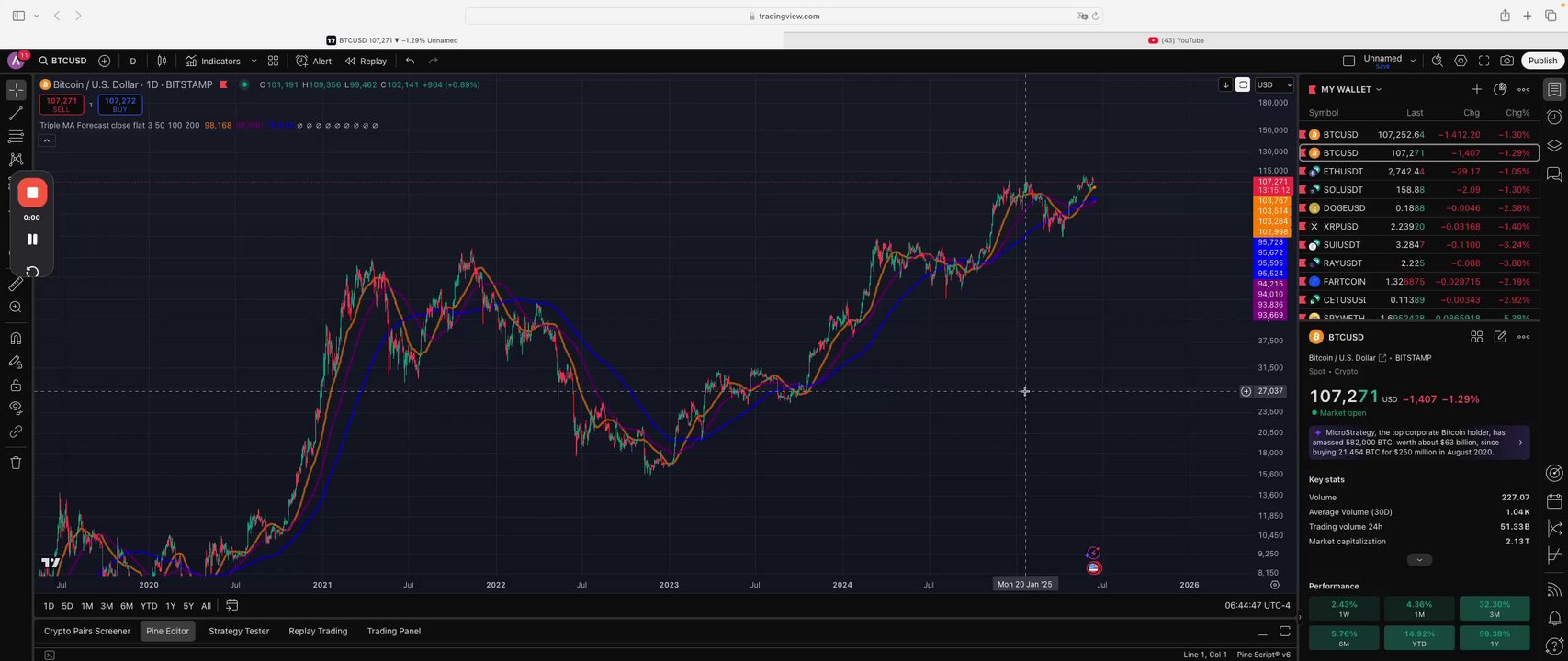
Task: Click the Publish button
Action: click(x=1542, y=61)
